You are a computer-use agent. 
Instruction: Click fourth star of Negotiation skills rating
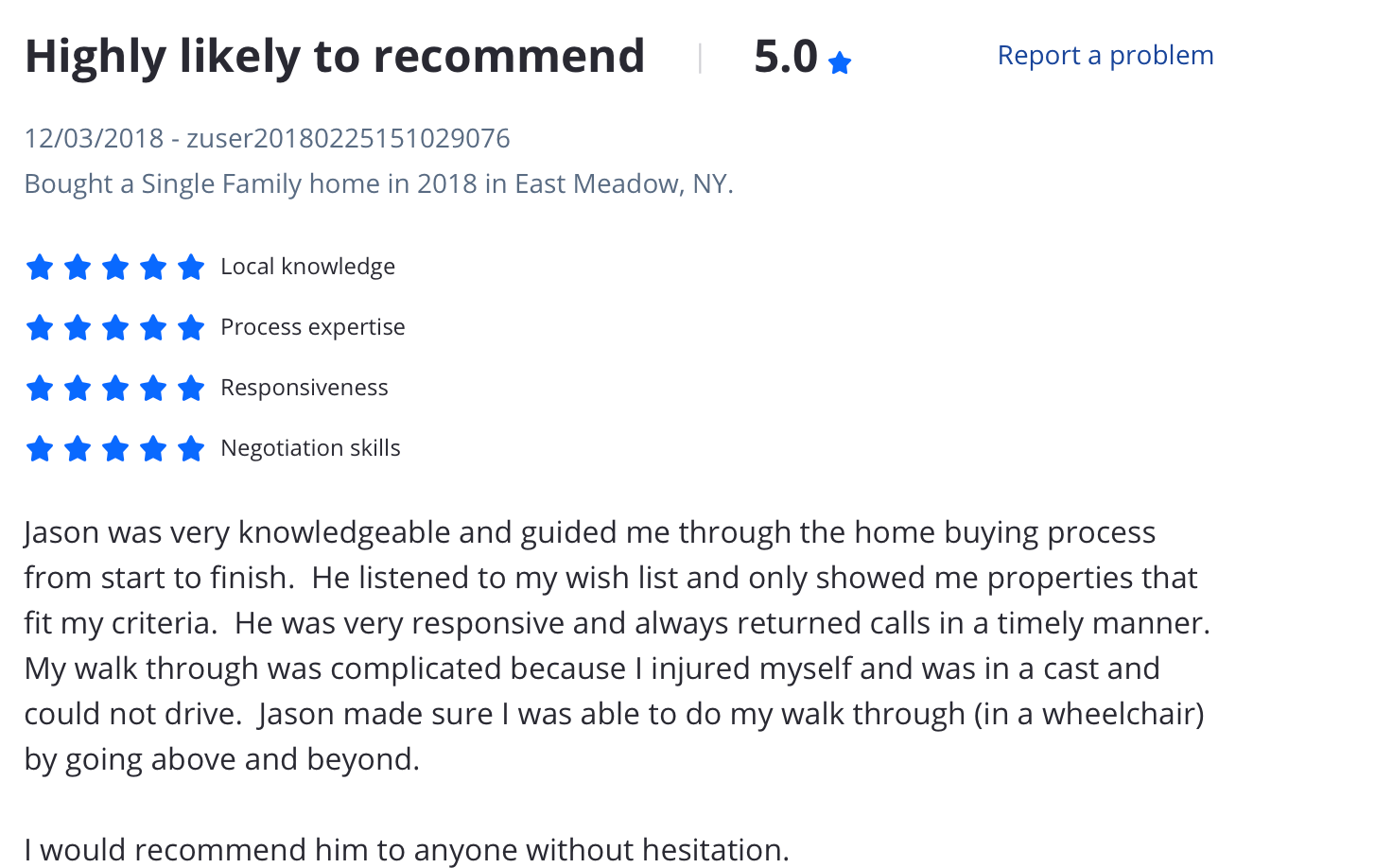(x=153, y=449)
